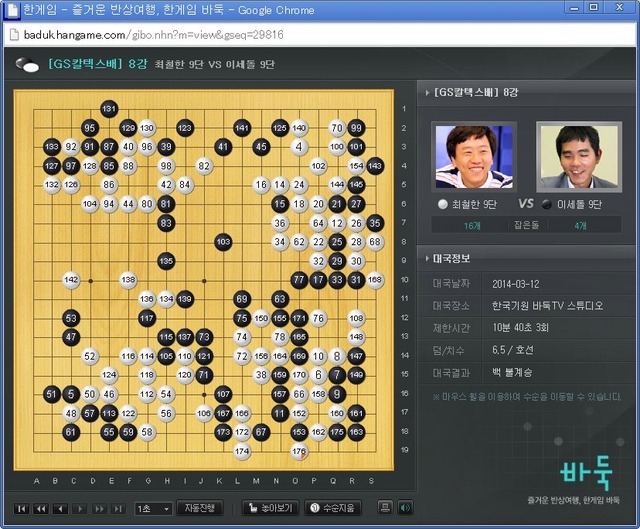
Task: Click the 놓아보기 trial-play button
Action: tap(270, 508)
